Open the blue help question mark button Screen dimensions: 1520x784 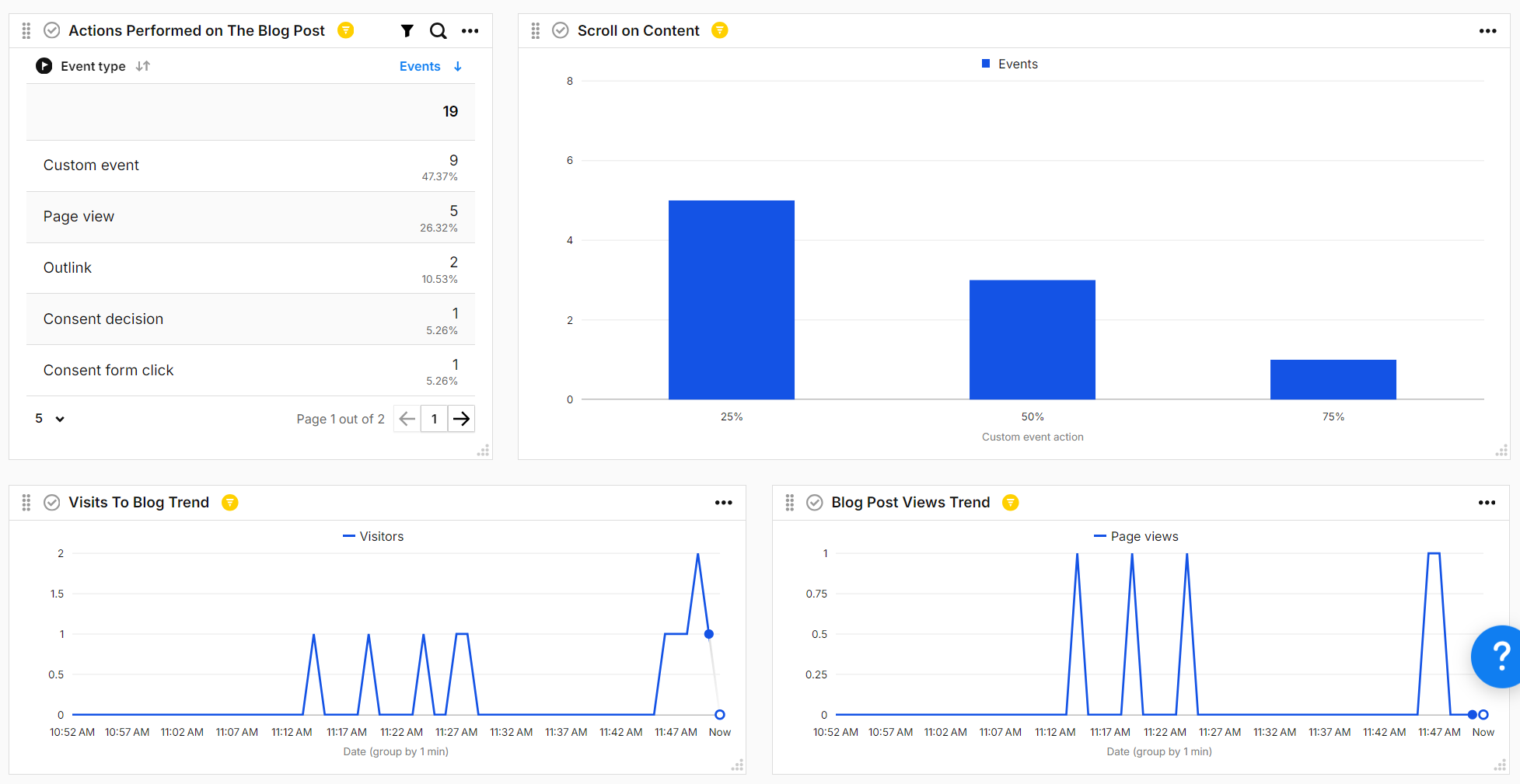tap(1499, 657)
